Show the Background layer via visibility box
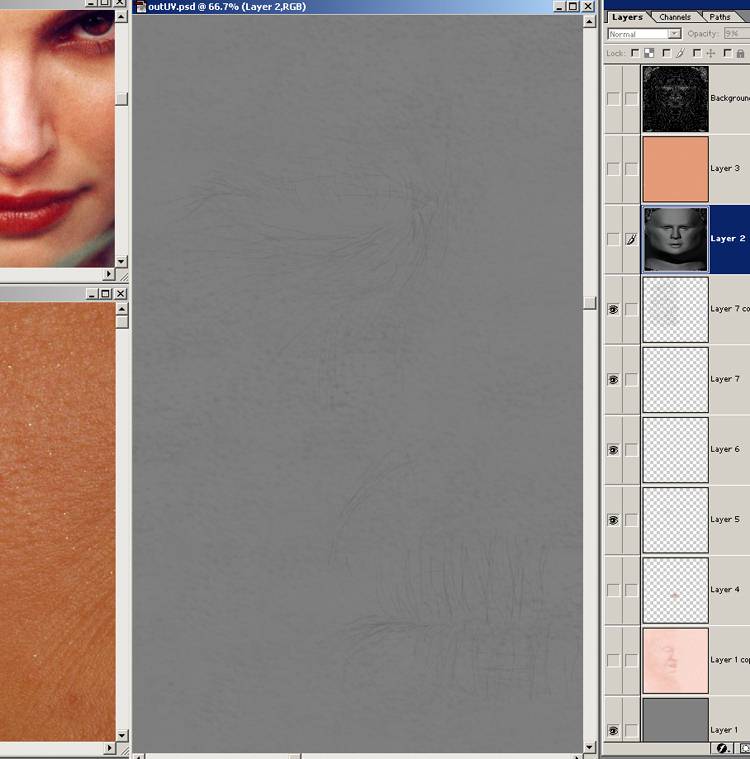This screenshot has width=750, height=759. coord(613,99)
